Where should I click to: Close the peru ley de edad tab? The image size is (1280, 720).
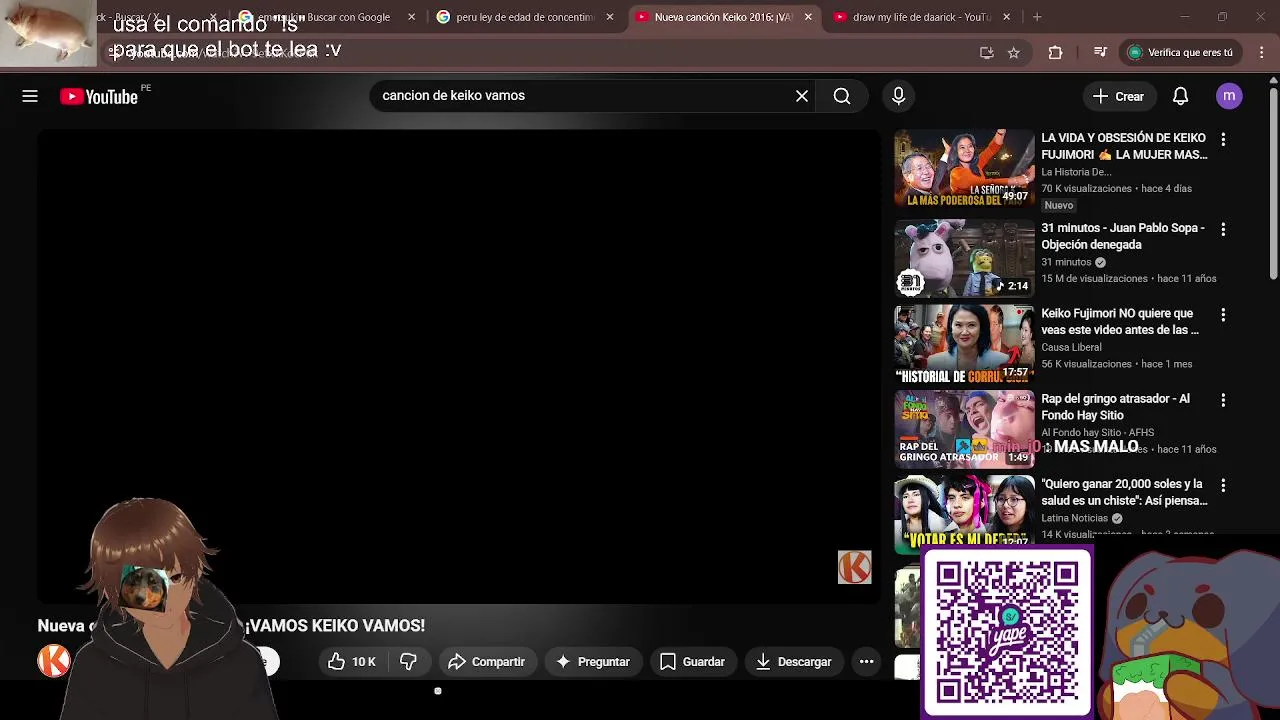coord(610,17)
